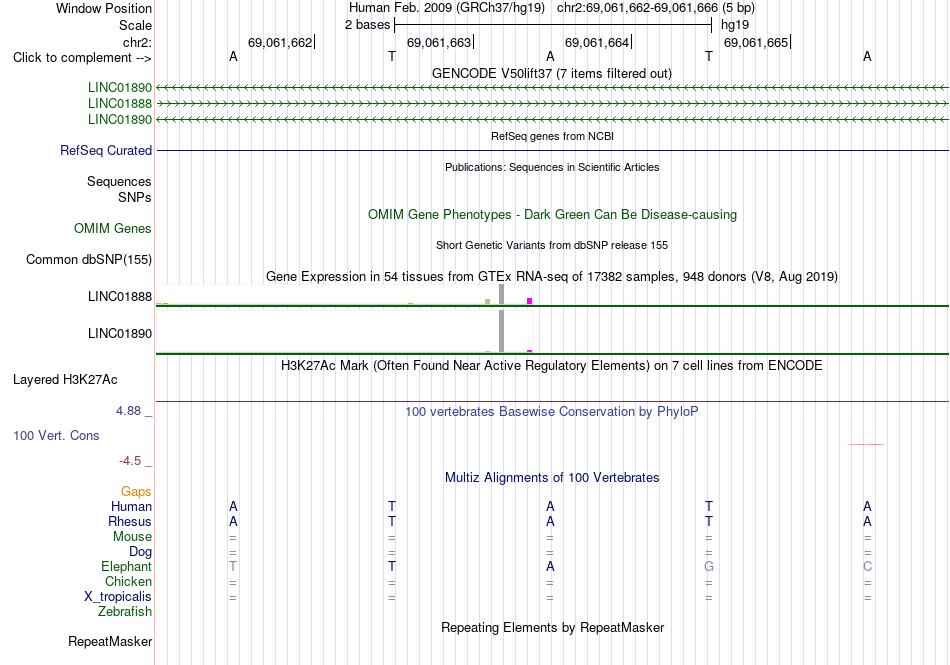950x665 pixels.
Task: Click the orange 'Gaps' label
Action: tap(136, 491)
